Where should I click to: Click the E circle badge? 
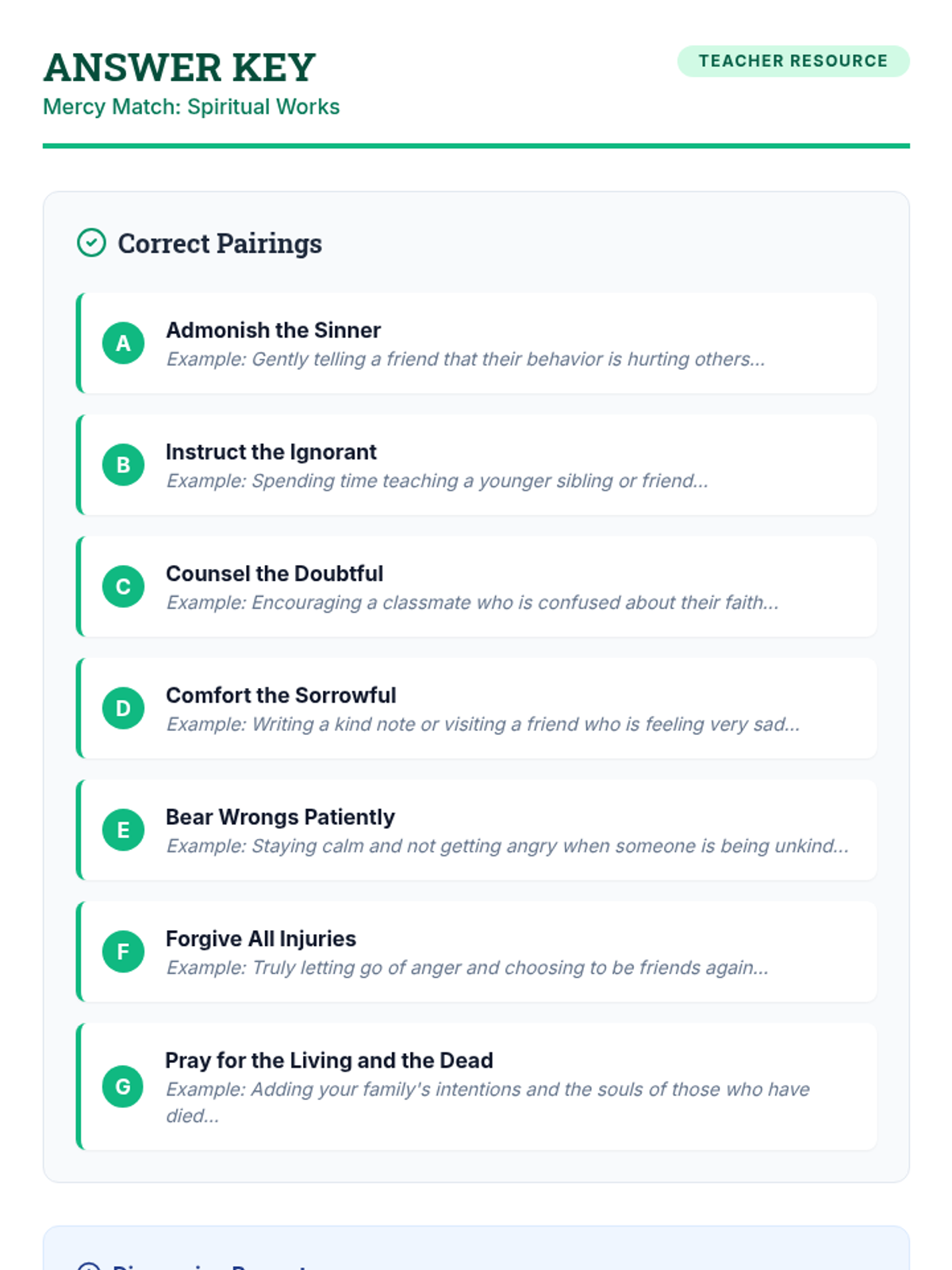(x=123, y=829)
